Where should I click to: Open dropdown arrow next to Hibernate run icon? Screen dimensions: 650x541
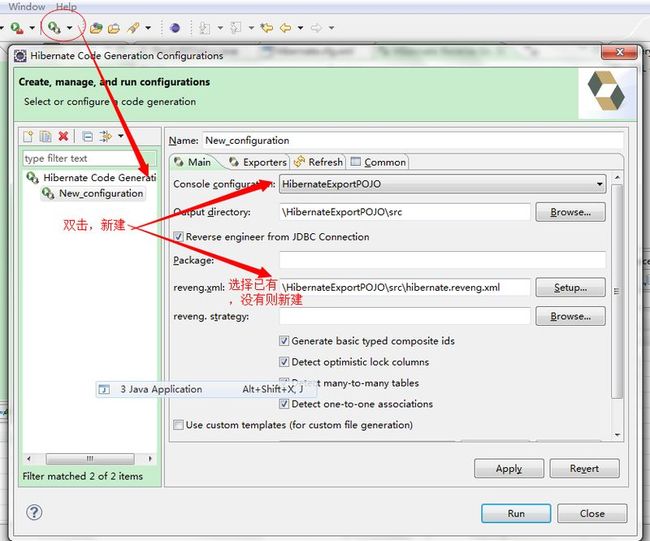(x=70, y=28)
